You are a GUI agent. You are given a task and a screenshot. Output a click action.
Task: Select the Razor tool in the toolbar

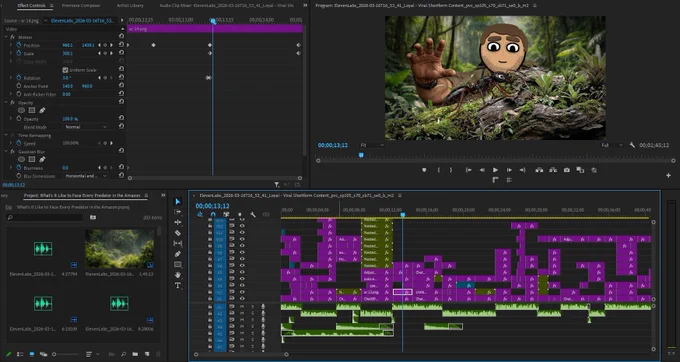point(178,233)
